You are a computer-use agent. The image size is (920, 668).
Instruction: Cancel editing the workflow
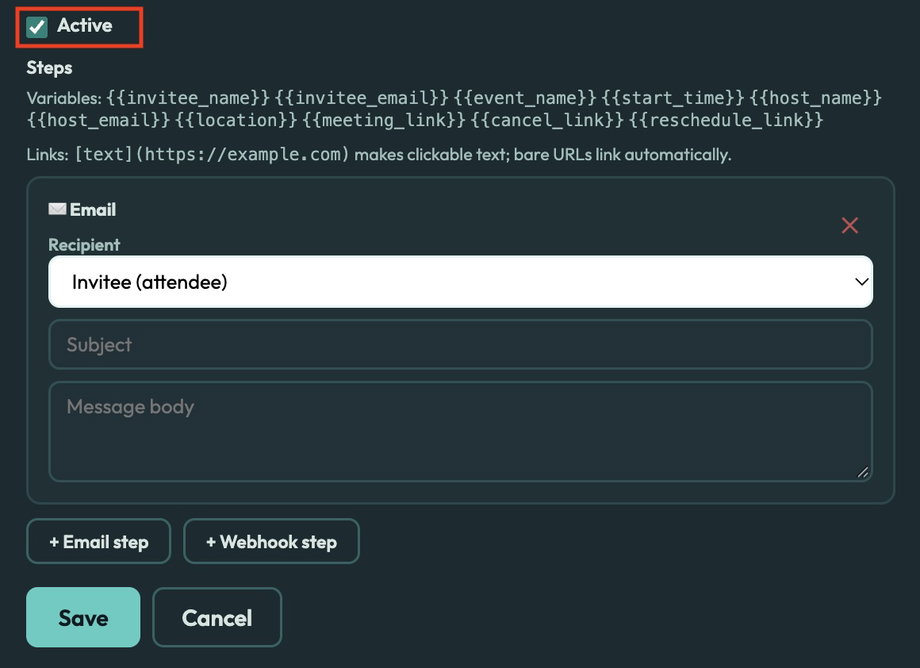click(x=217, y=618)
